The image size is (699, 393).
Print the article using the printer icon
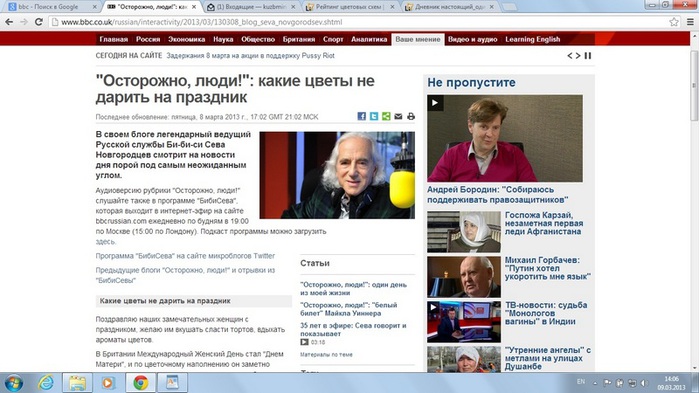(x=411, y=116)
